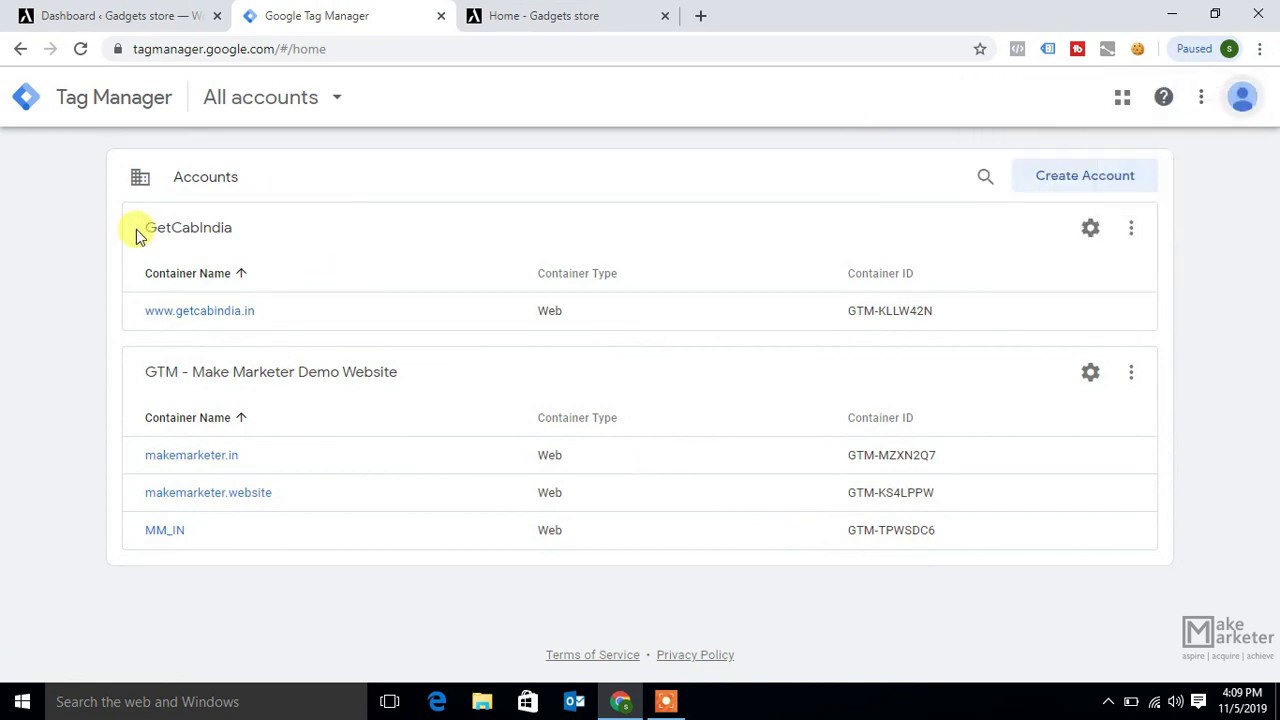Select container ID GTM-KLLW42N

pos(890,311)
